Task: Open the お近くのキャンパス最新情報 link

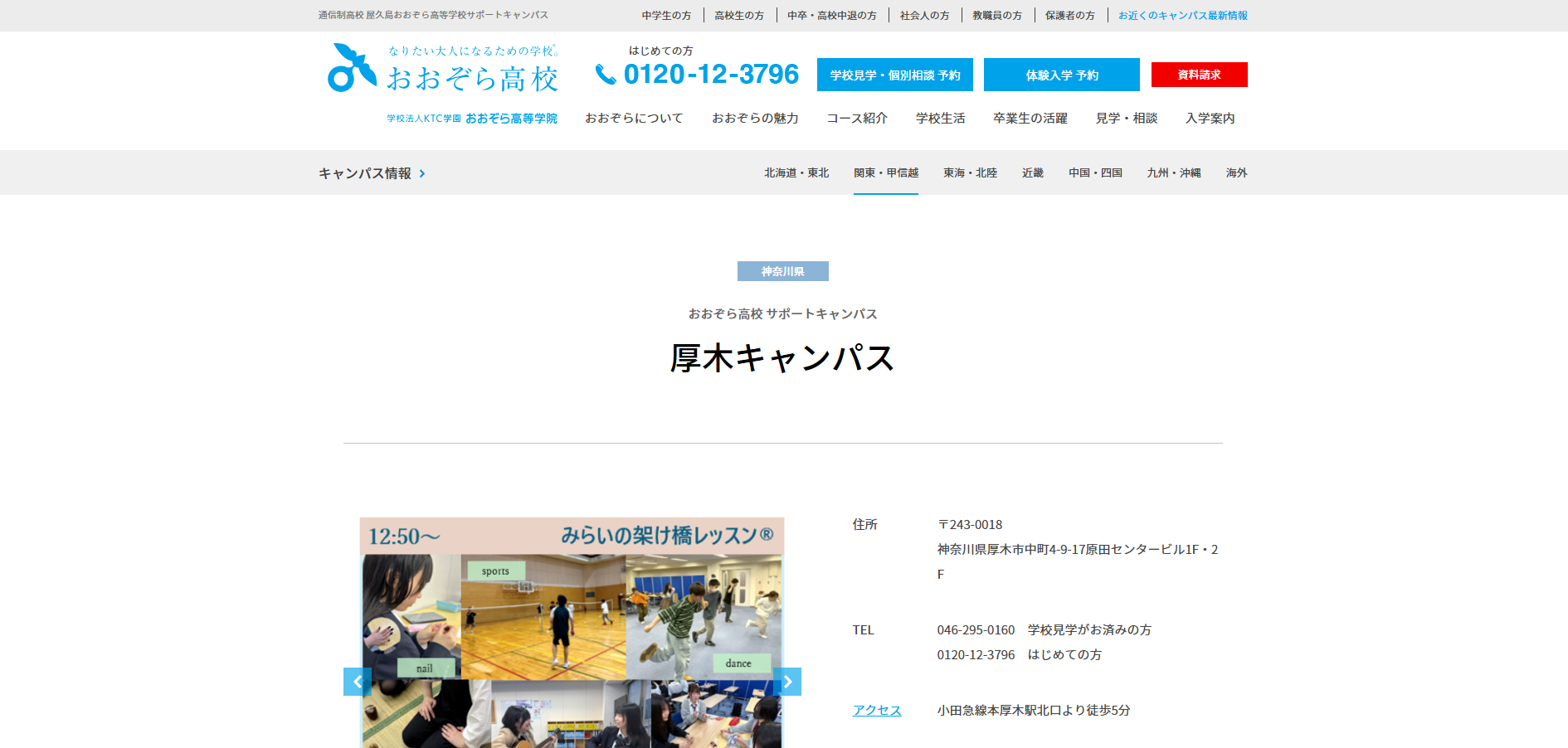Action: (1182, 16)
